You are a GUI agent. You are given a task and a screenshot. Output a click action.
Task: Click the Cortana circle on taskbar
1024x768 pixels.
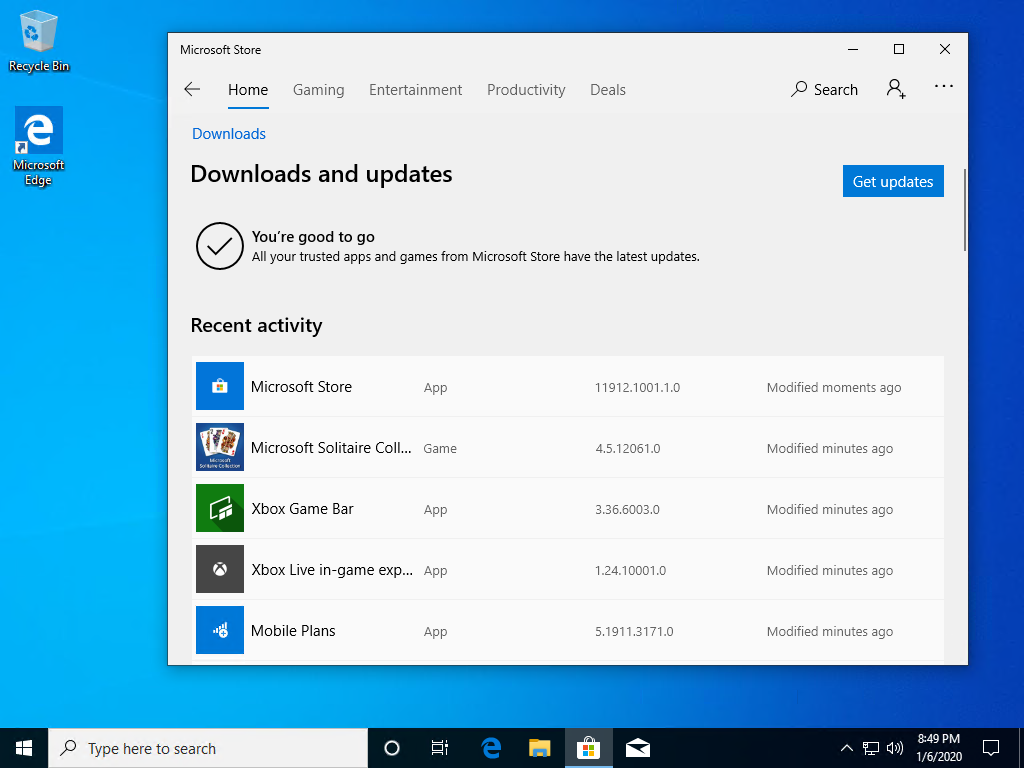click(x=391, y=748)
